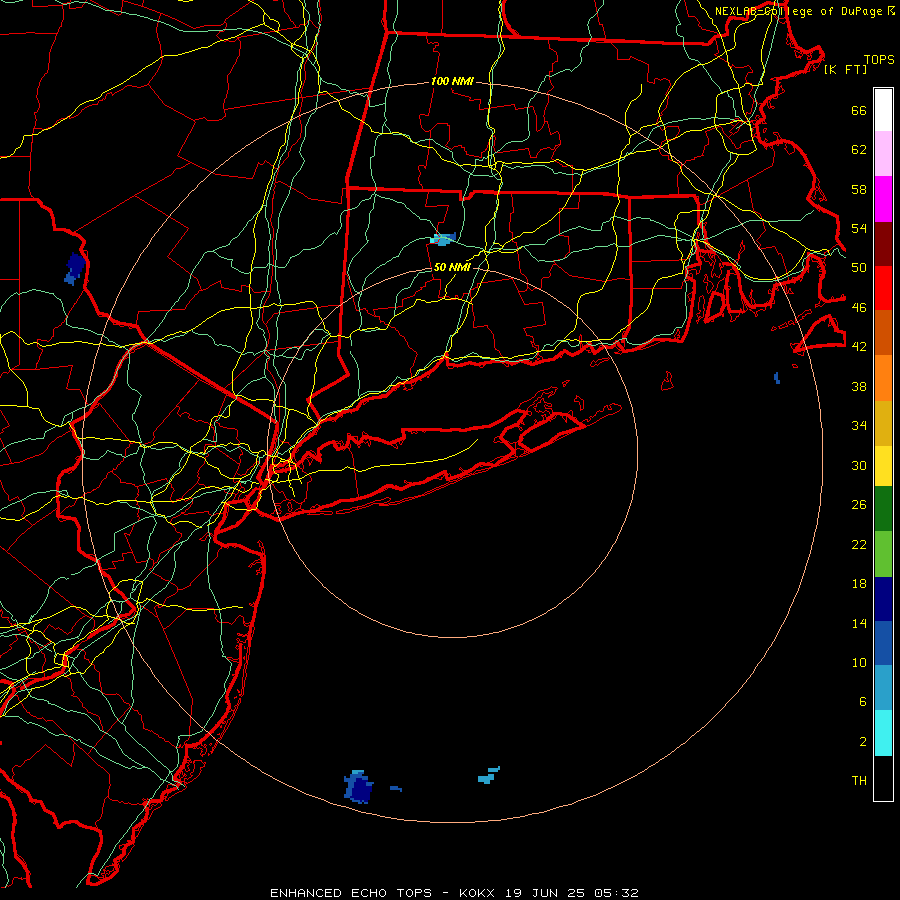
Task: Select the light green legend band
Action: 883,554
